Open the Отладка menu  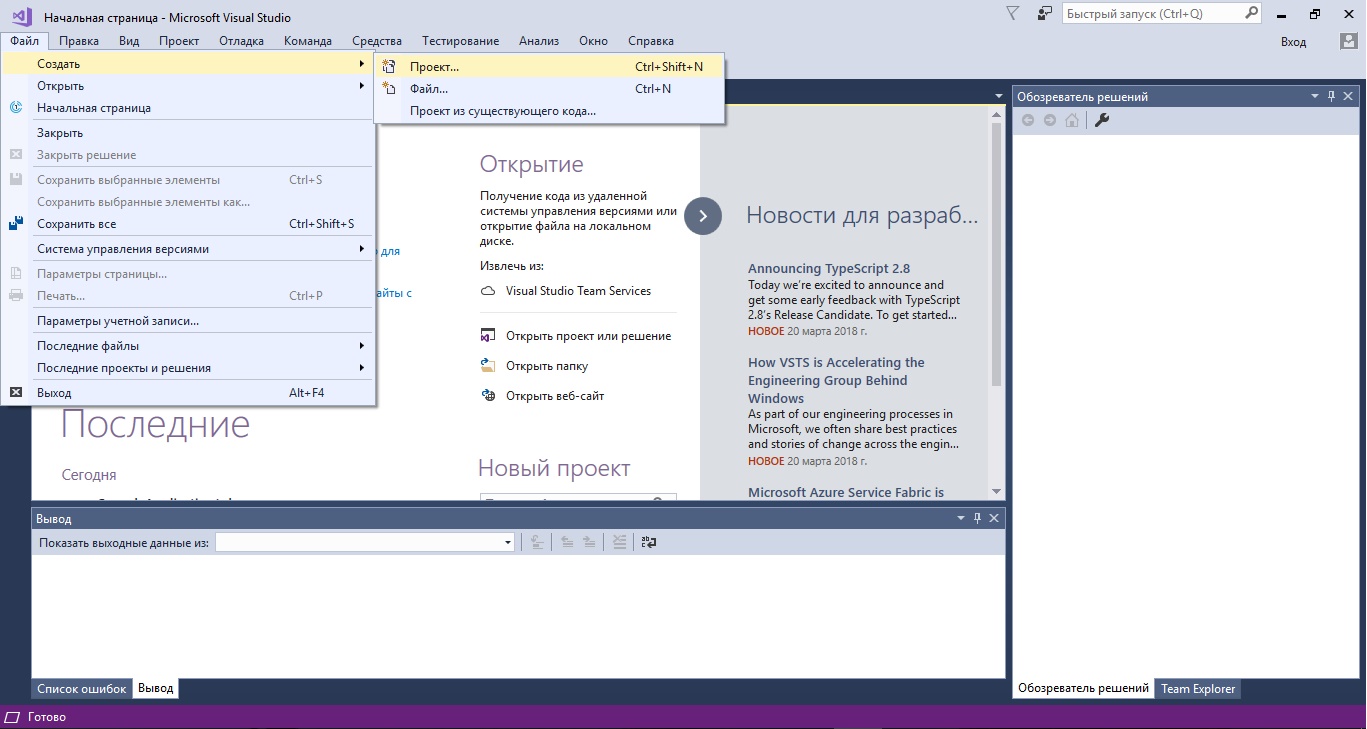pyautogui.click(x=241, y=41)
